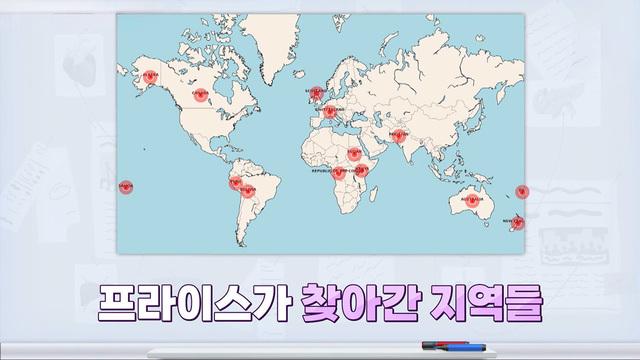Select the Australia location marker
Viewport: 640px width, 360px height.
(x=472, y=201)
